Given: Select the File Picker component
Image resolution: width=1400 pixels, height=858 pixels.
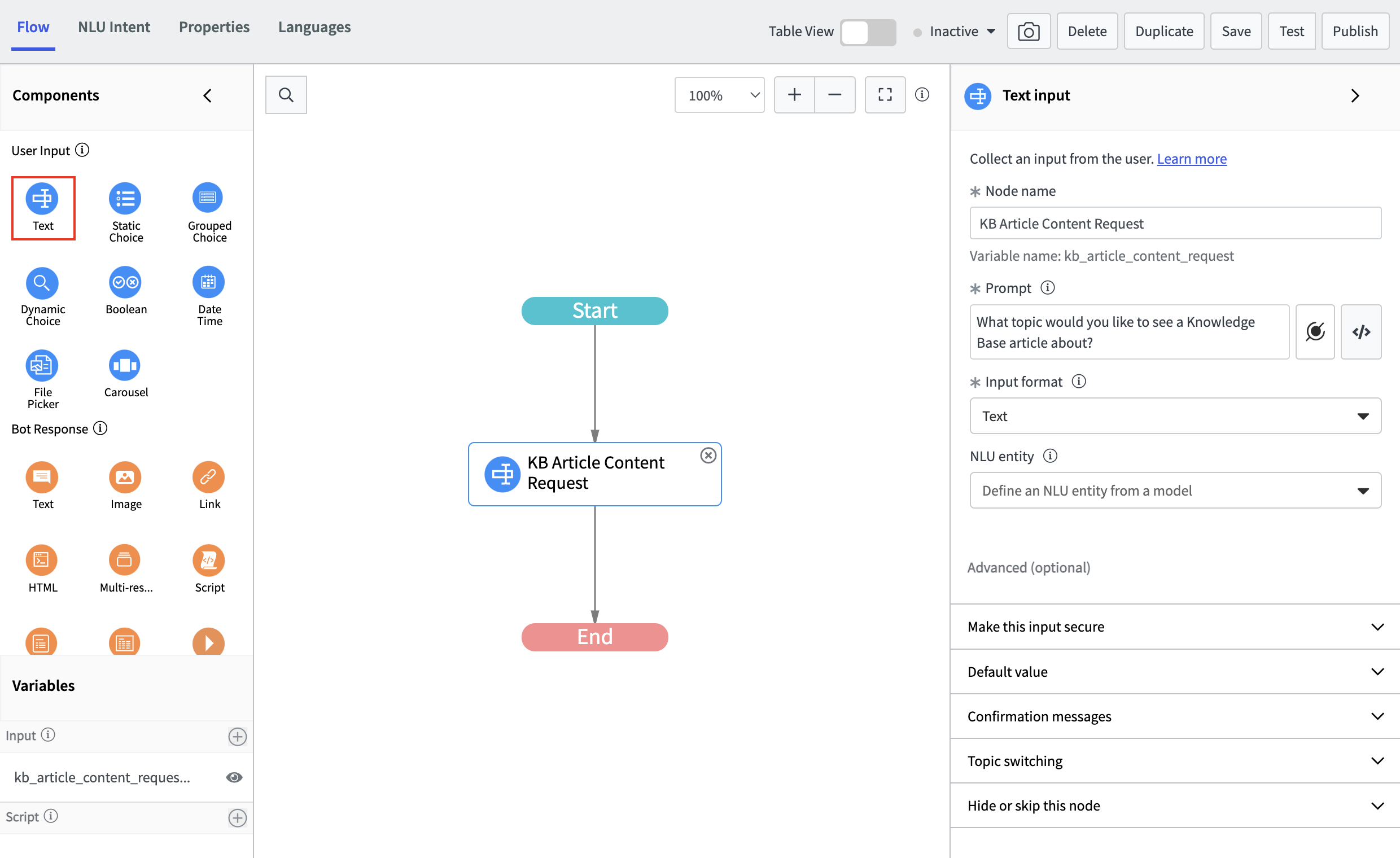Looking at the screenshot, I should [42, 379].
